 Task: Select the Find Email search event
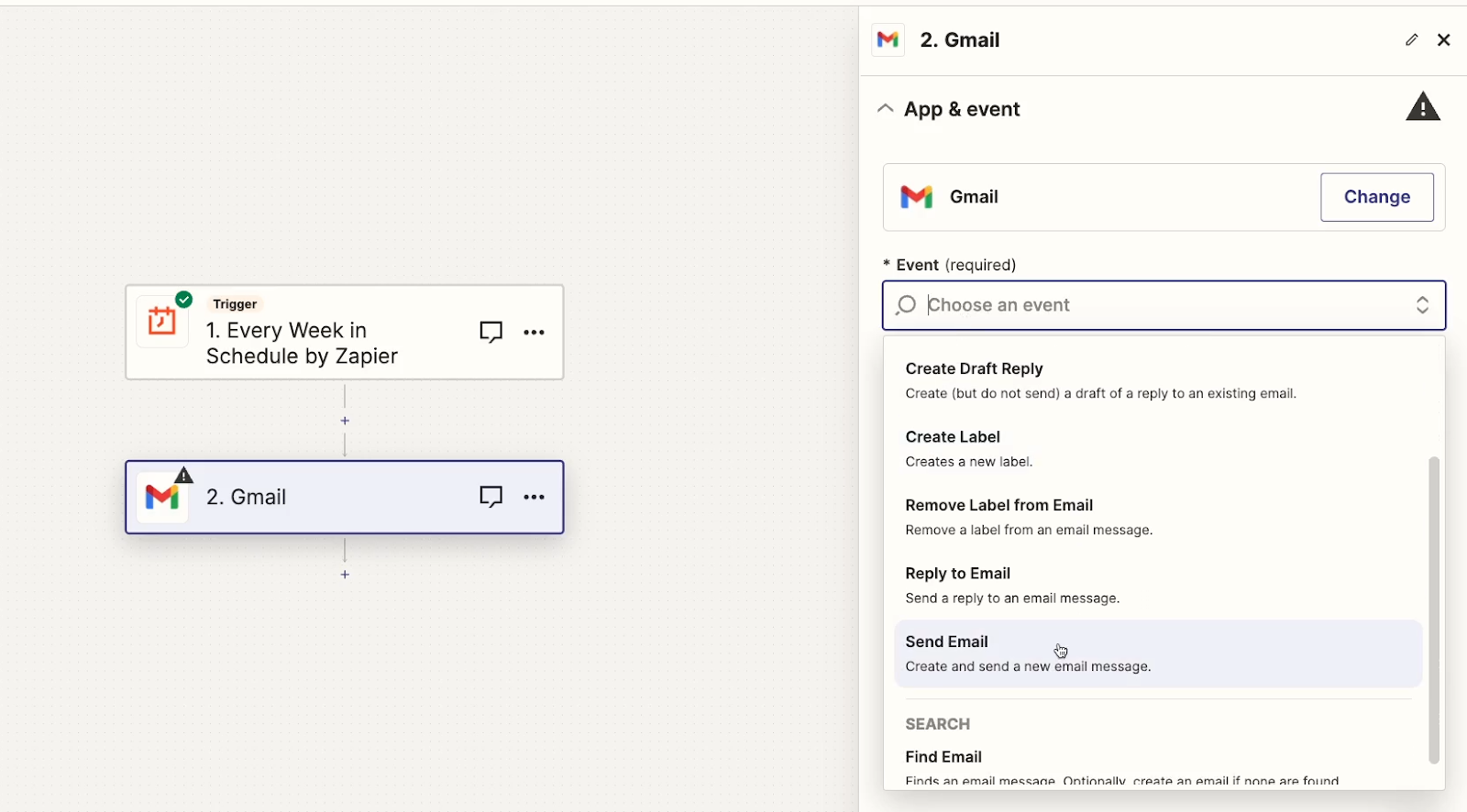[1157, 768]
